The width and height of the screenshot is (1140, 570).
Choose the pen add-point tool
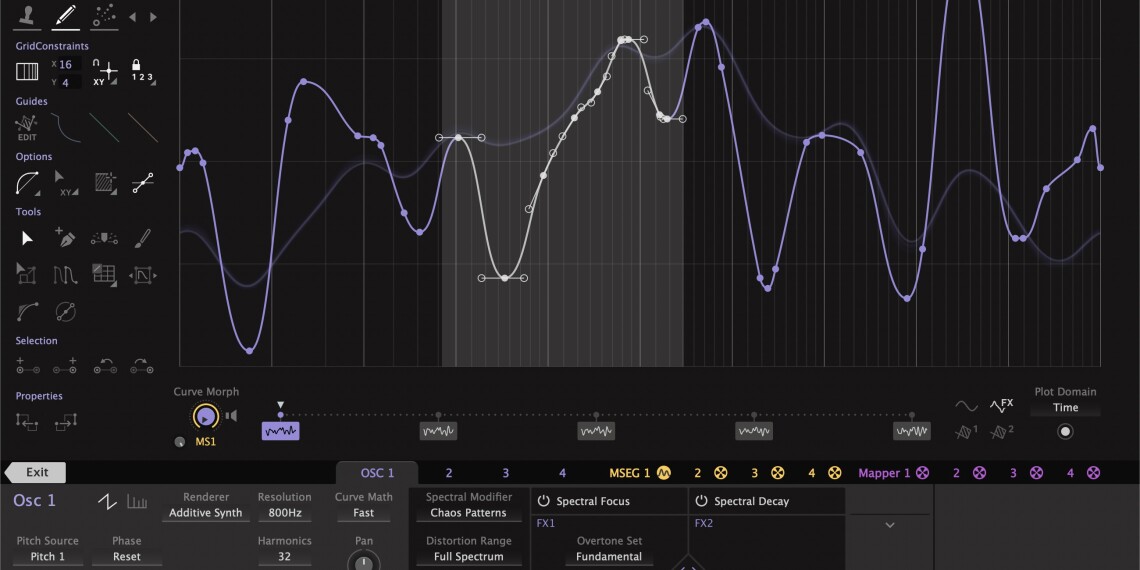pos(65,238)
